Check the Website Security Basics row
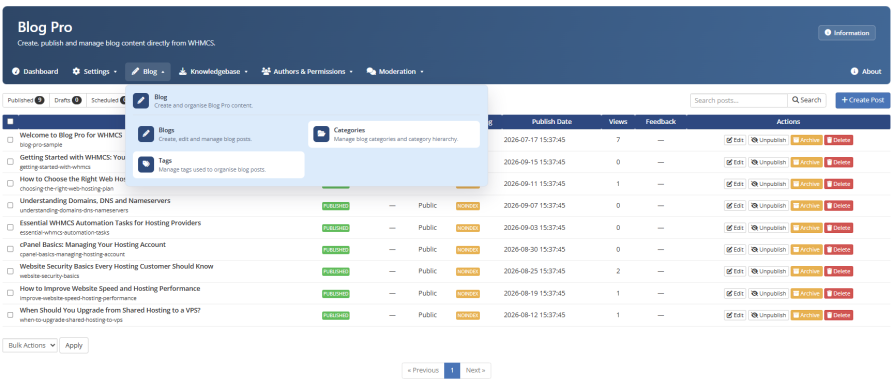The width and height of the screenshot is (892, 389). pos(10,271)
